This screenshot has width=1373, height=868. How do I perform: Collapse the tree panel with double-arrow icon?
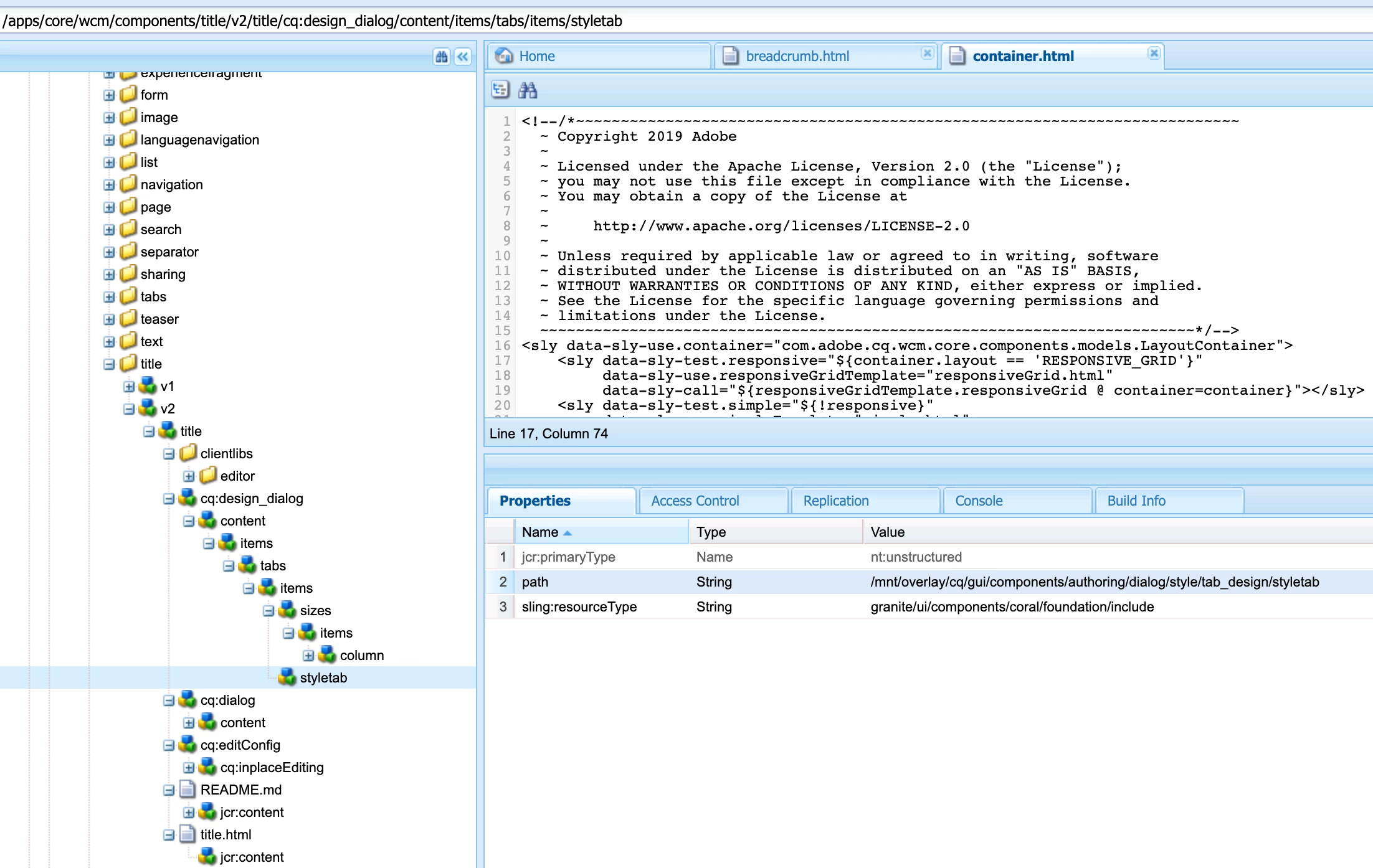[x=462, y=57]
